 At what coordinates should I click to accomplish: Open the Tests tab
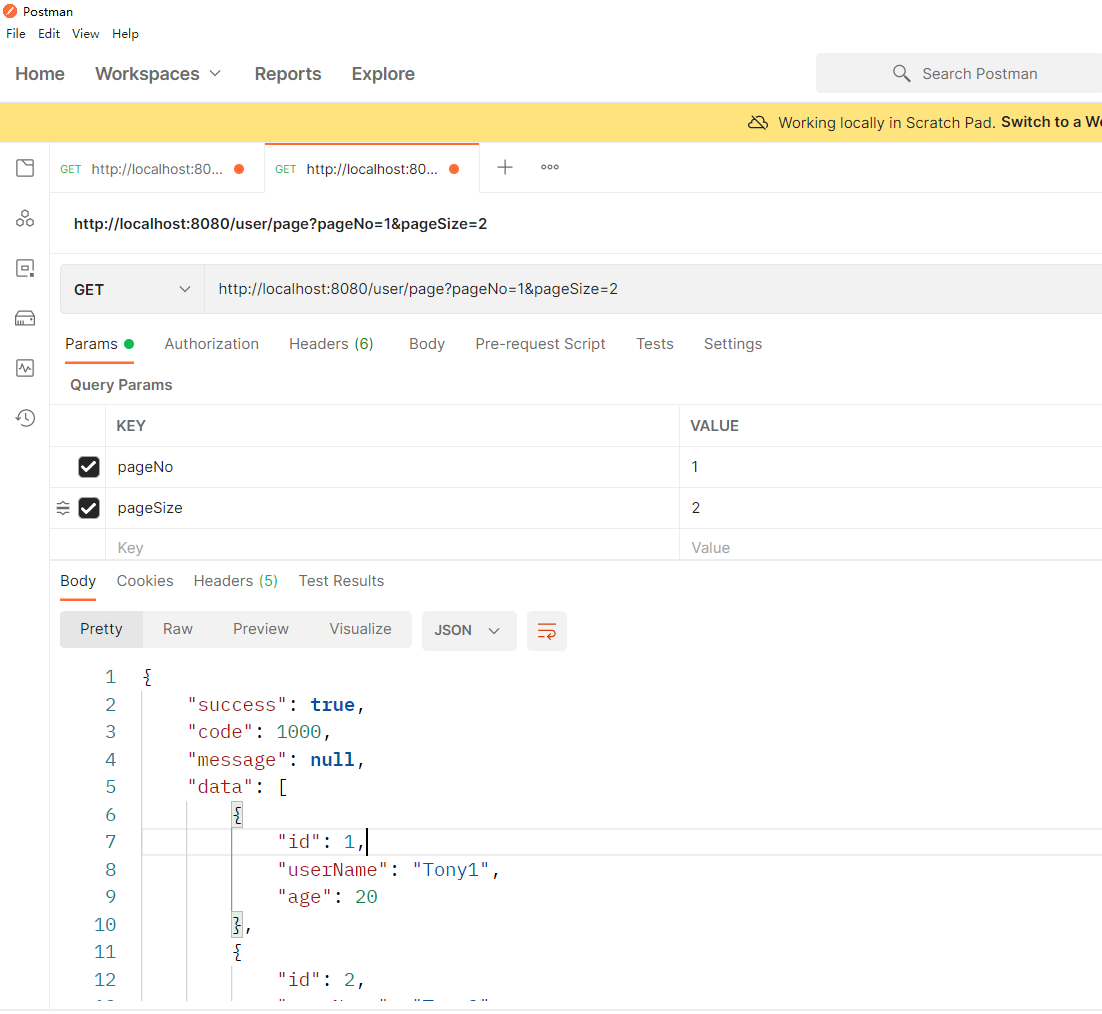pyautogui.click(x=654, y=344)
